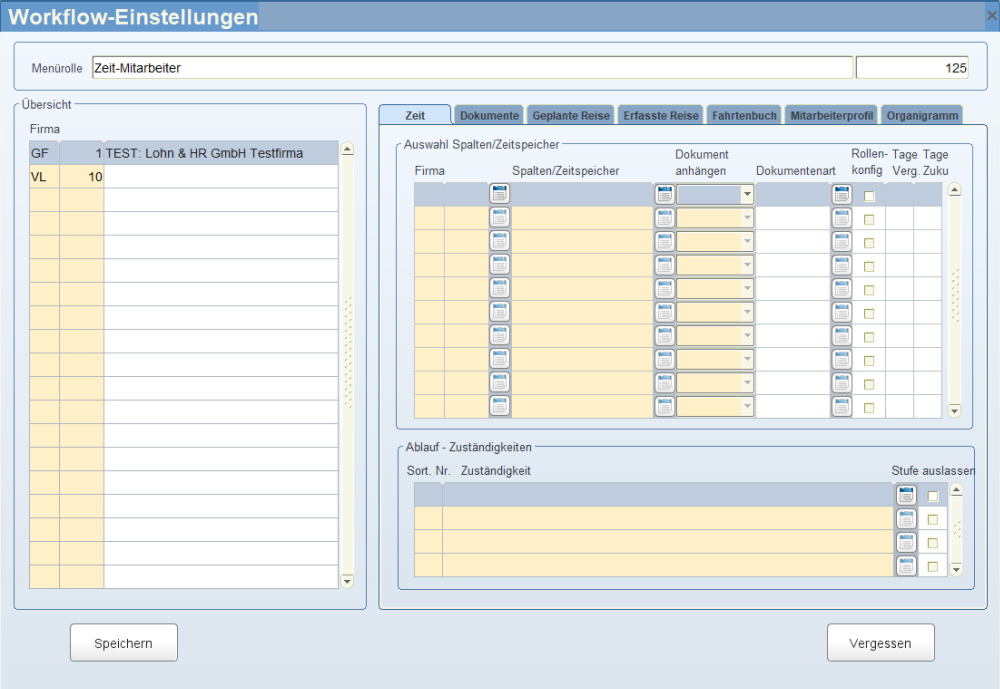Expand first-row Dokument anhängen dropdown
The image size is (1000, 689).
[x=746, y=195]
